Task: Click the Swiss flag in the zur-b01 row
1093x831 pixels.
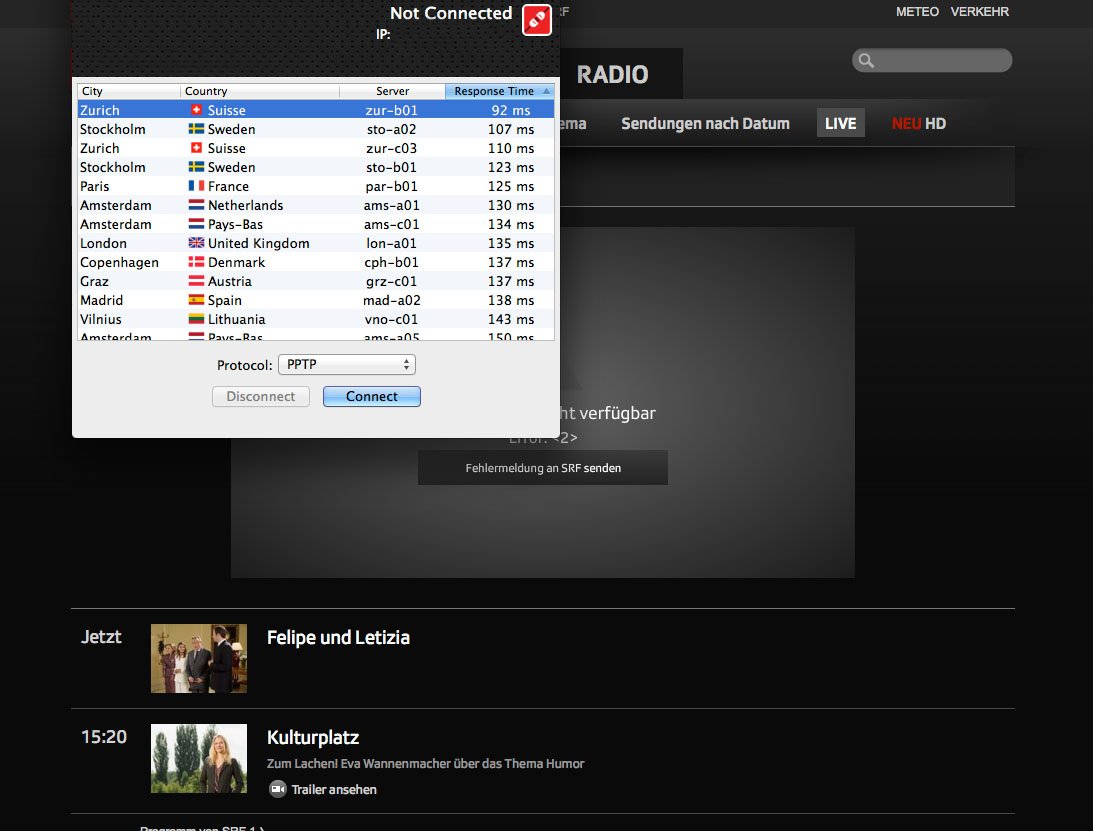Action: (x=197, y=110)
